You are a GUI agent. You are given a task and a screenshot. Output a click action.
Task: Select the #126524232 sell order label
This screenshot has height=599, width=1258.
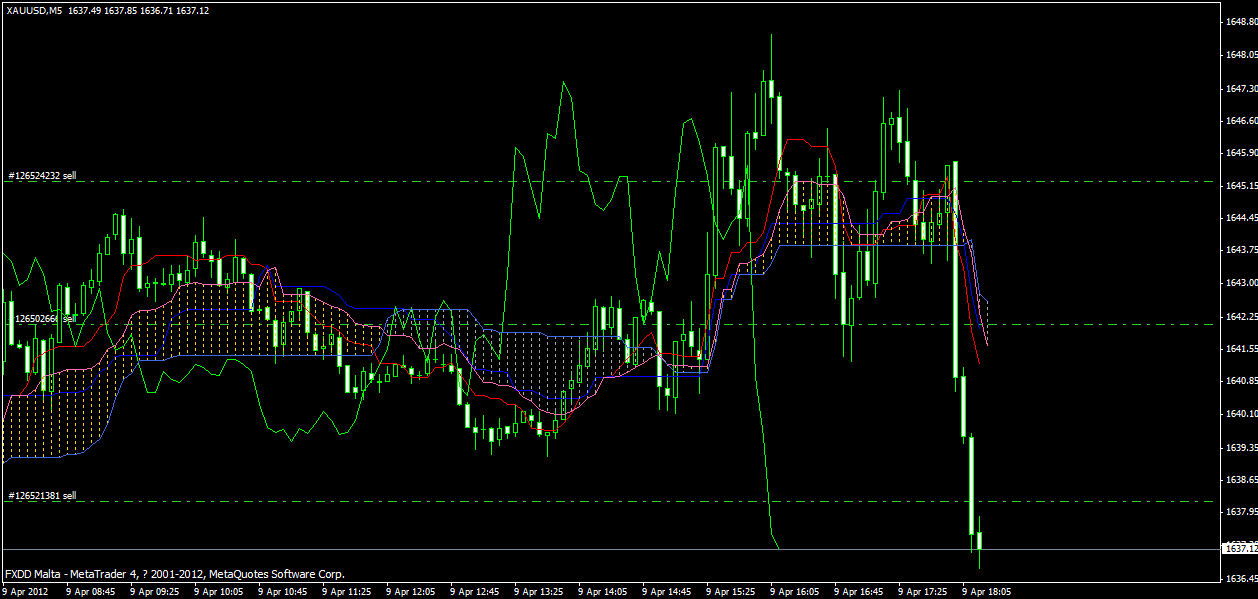point(42,176)
